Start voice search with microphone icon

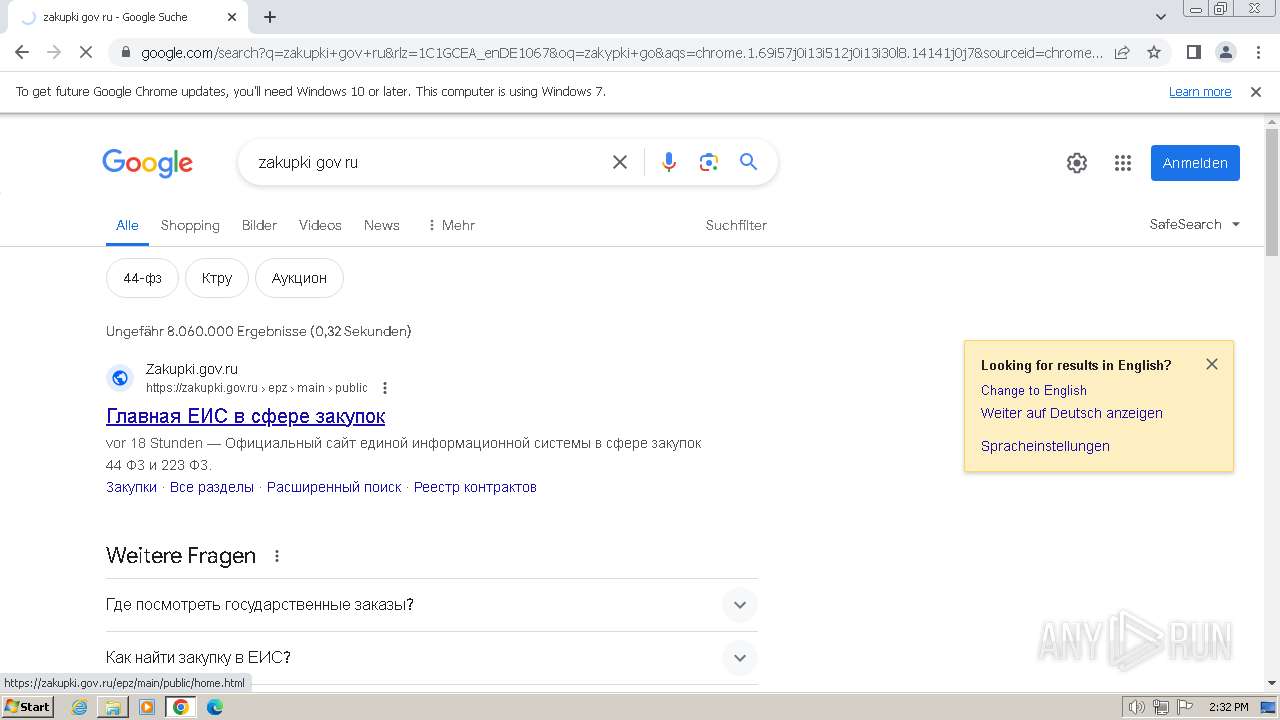669,162
